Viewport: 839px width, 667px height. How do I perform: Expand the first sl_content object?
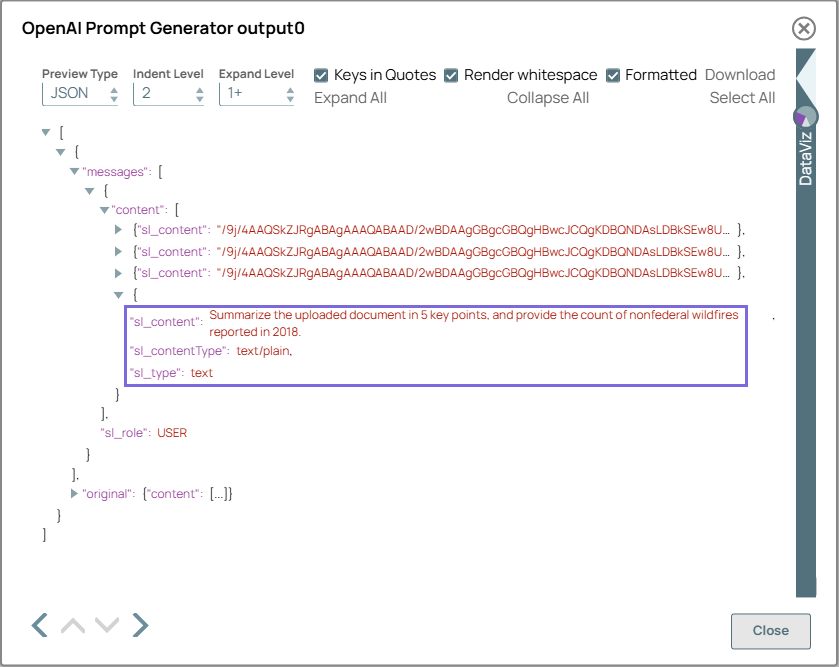[118, 231]
